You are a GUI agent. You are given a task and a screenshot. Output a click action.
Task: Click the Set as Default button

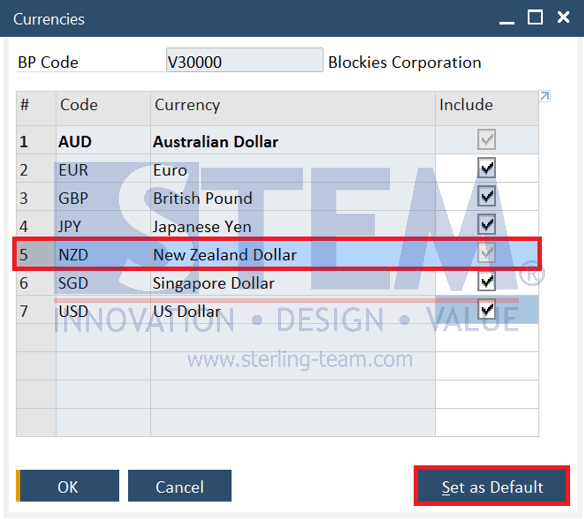pos(492,486)
